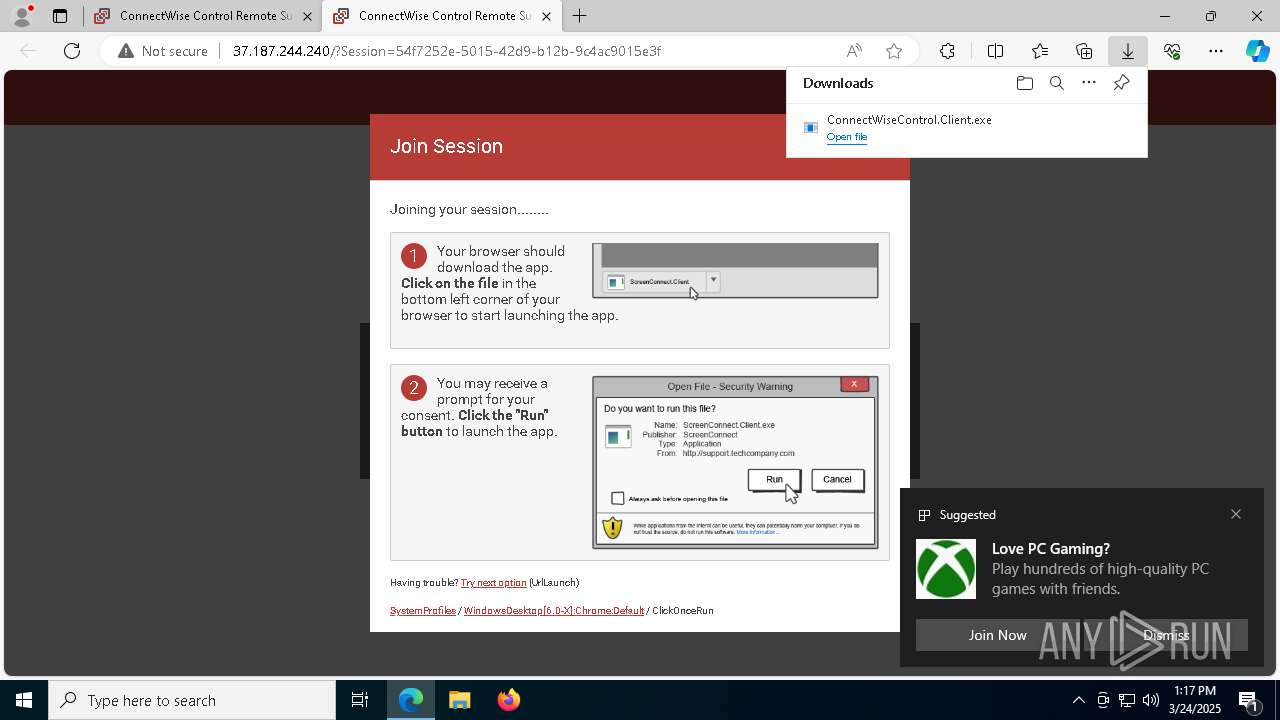Click the Open file link
This screenshot has width=1280, height=720.
coord(847,137)
